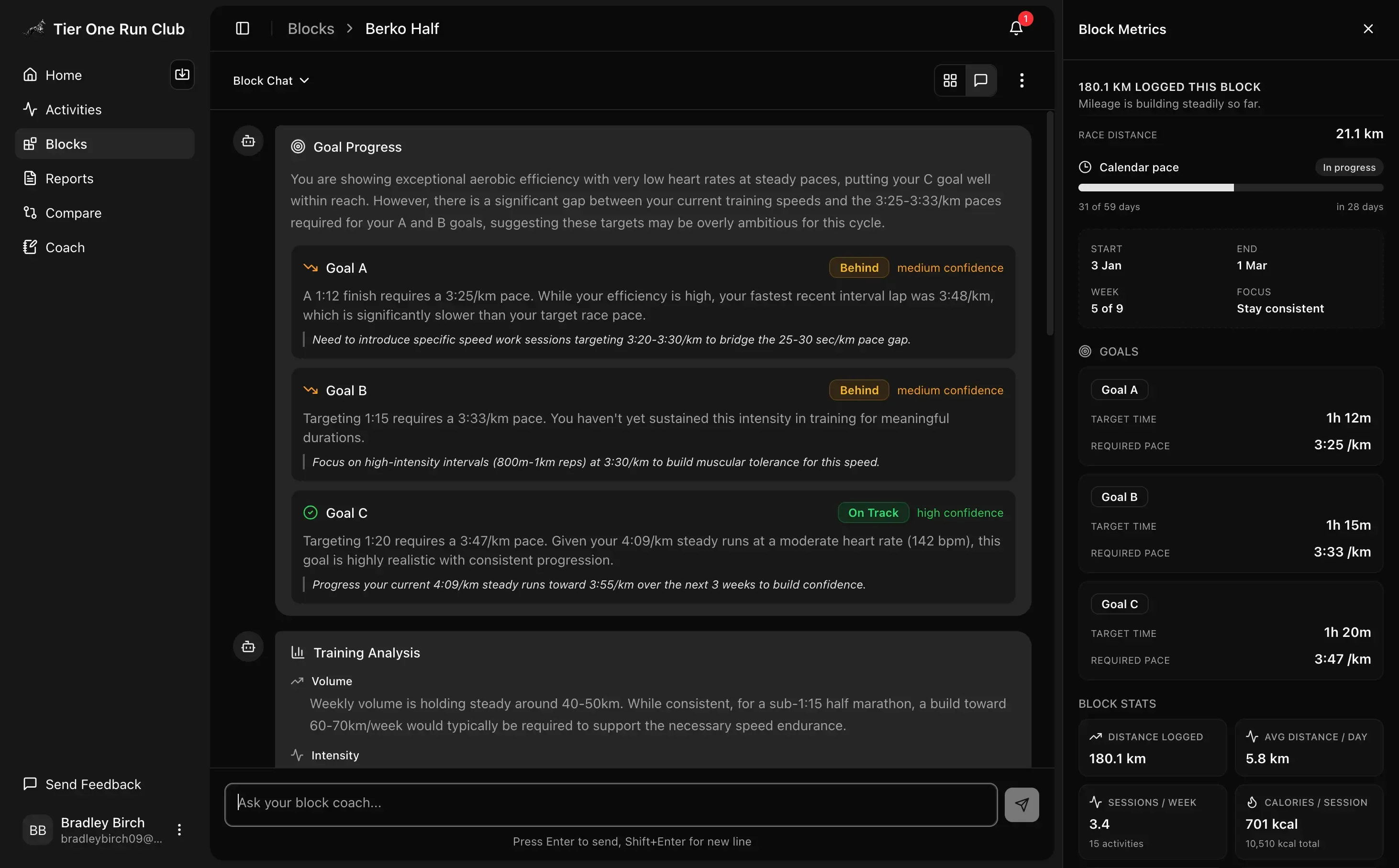Open the Block Chat dropdown

(271, 80)
